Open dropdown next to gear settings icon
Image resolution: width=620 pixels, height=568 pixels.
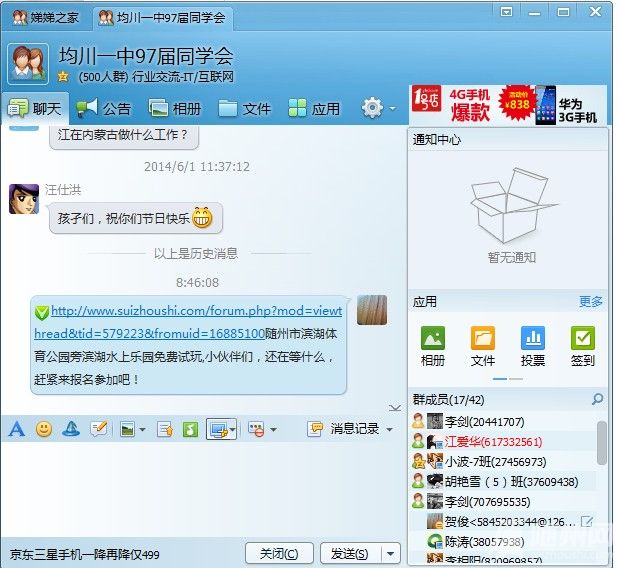point(393,108)
